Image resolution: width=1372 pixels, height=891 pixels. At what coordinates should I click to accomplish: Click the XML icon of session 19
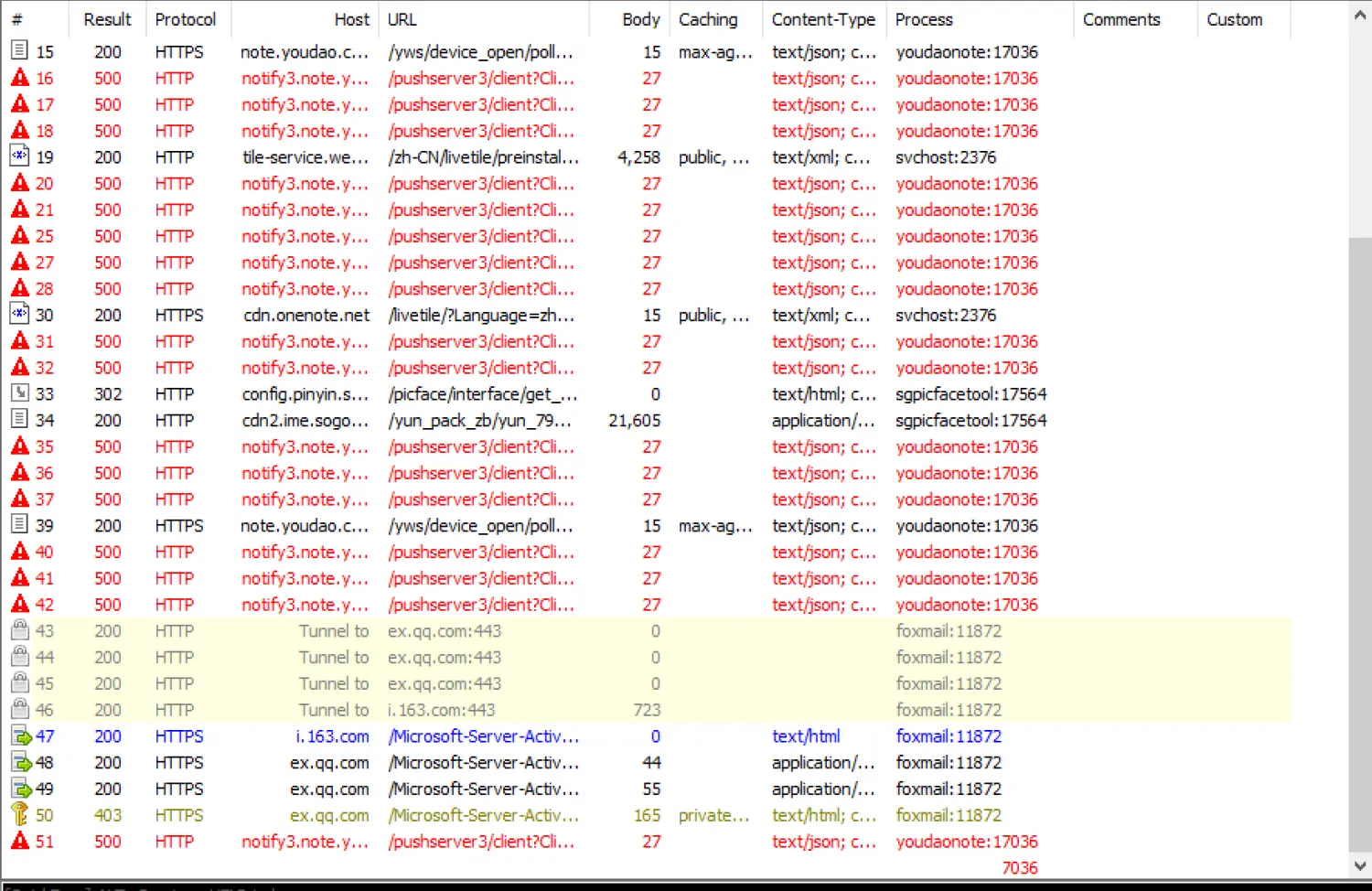19,156
